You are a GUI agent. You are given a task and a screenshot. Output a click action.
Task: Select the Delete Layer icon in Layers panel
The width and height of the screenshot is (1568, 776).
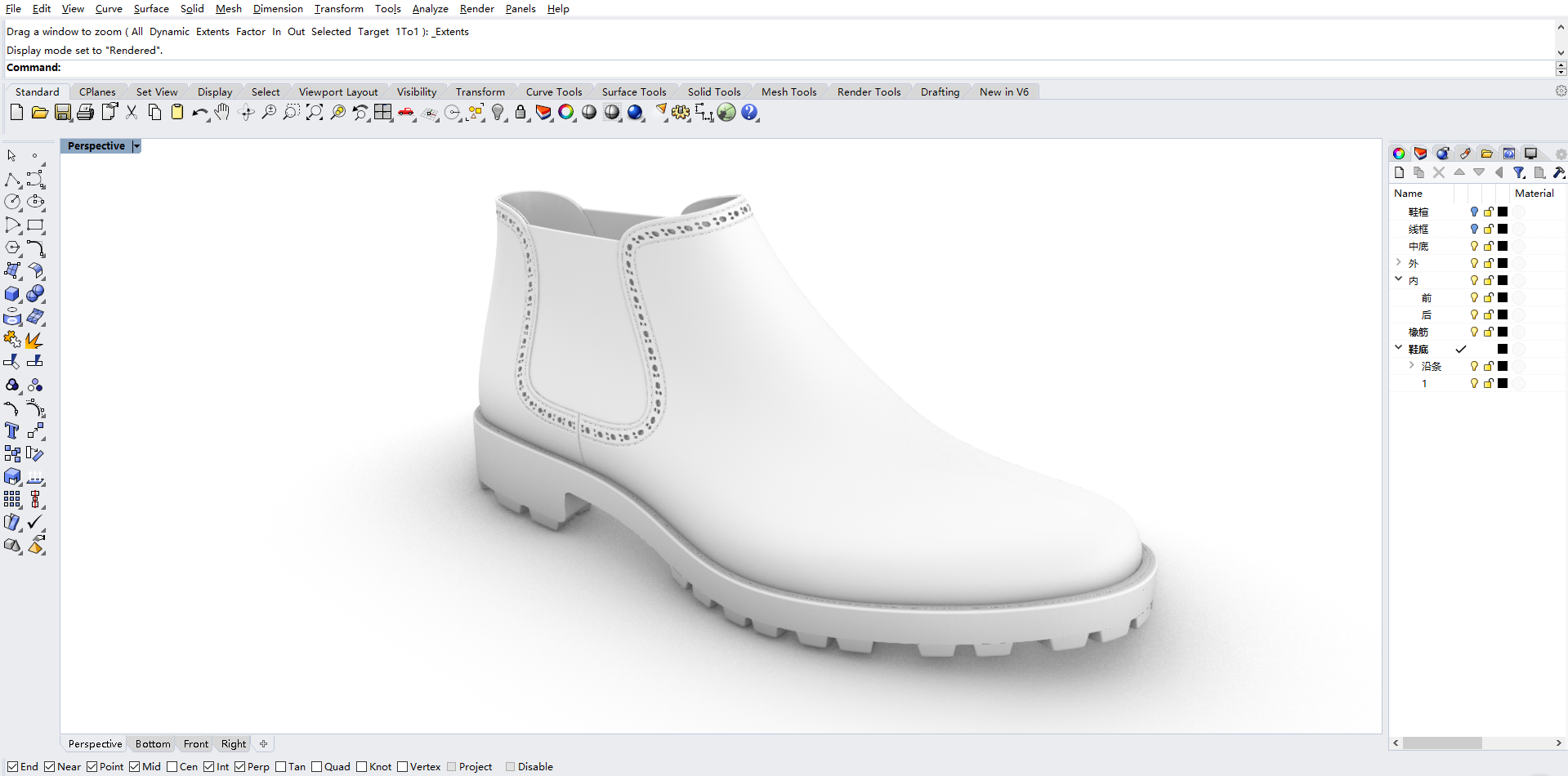[x=1439, y=172]
